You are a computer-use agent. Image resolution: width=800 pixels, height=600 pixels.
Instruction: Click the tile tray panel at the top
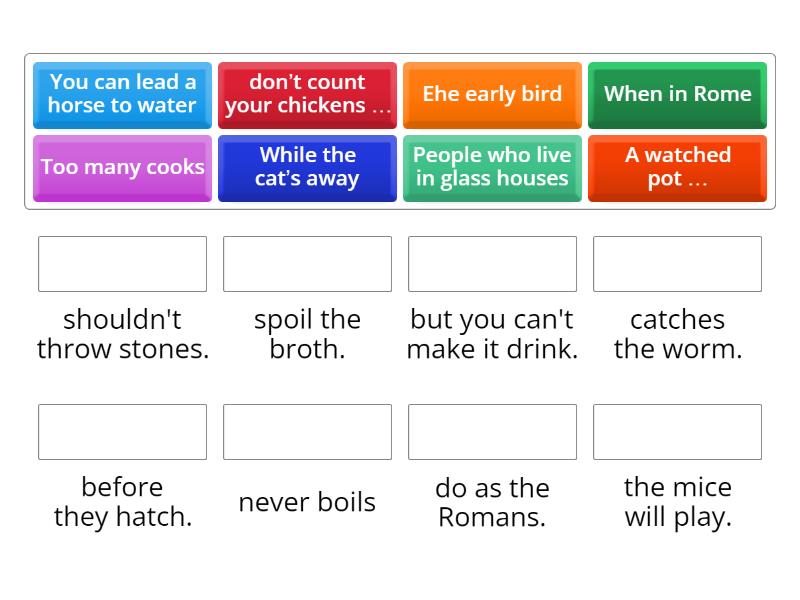tap(400, 130)
